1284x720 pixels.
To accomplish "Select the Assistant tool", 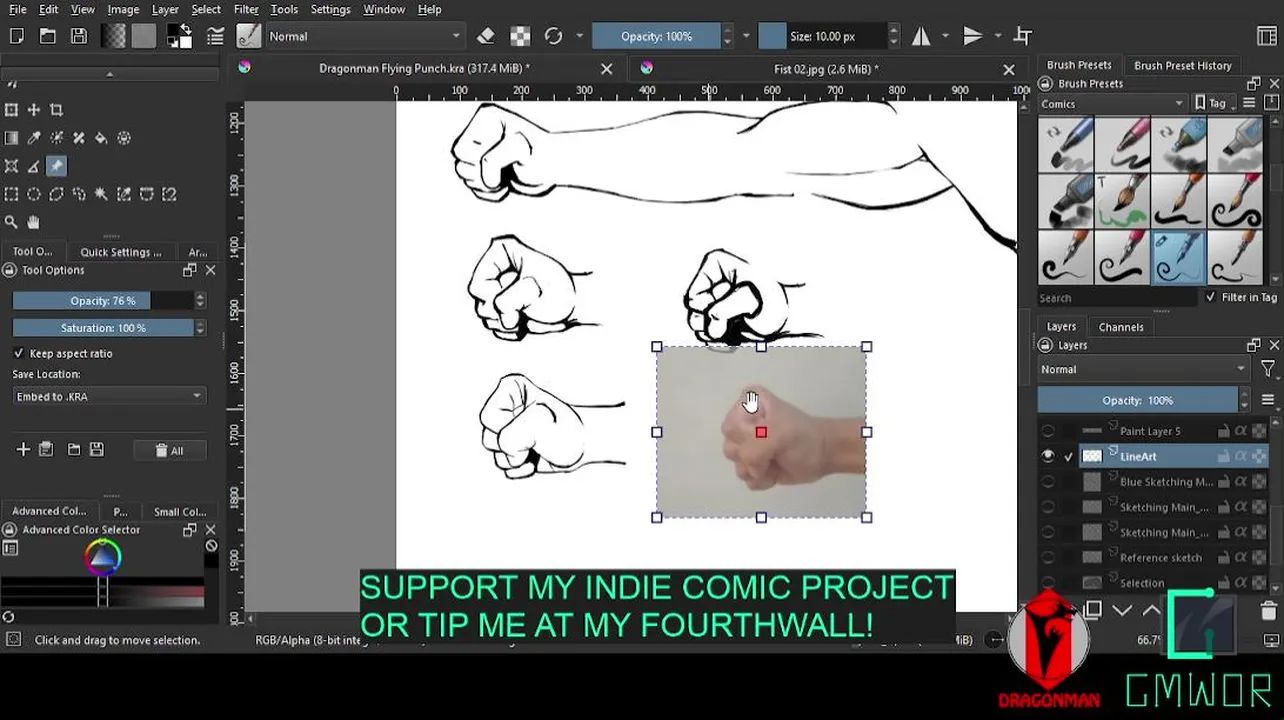I will [x=11, y=166].
